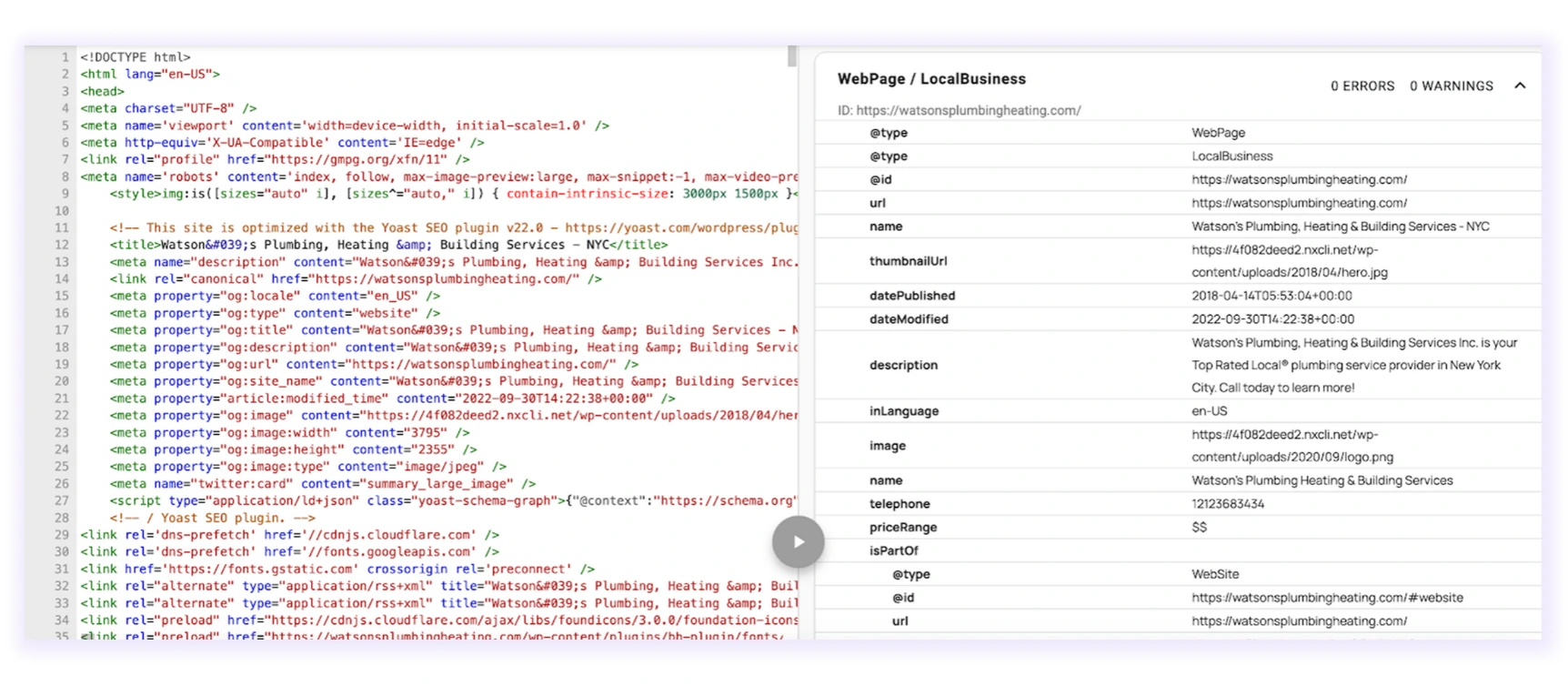Click the description property label
Viewport: 1568px width, 686px height.
pyautogui.click(x=903, y=365)
